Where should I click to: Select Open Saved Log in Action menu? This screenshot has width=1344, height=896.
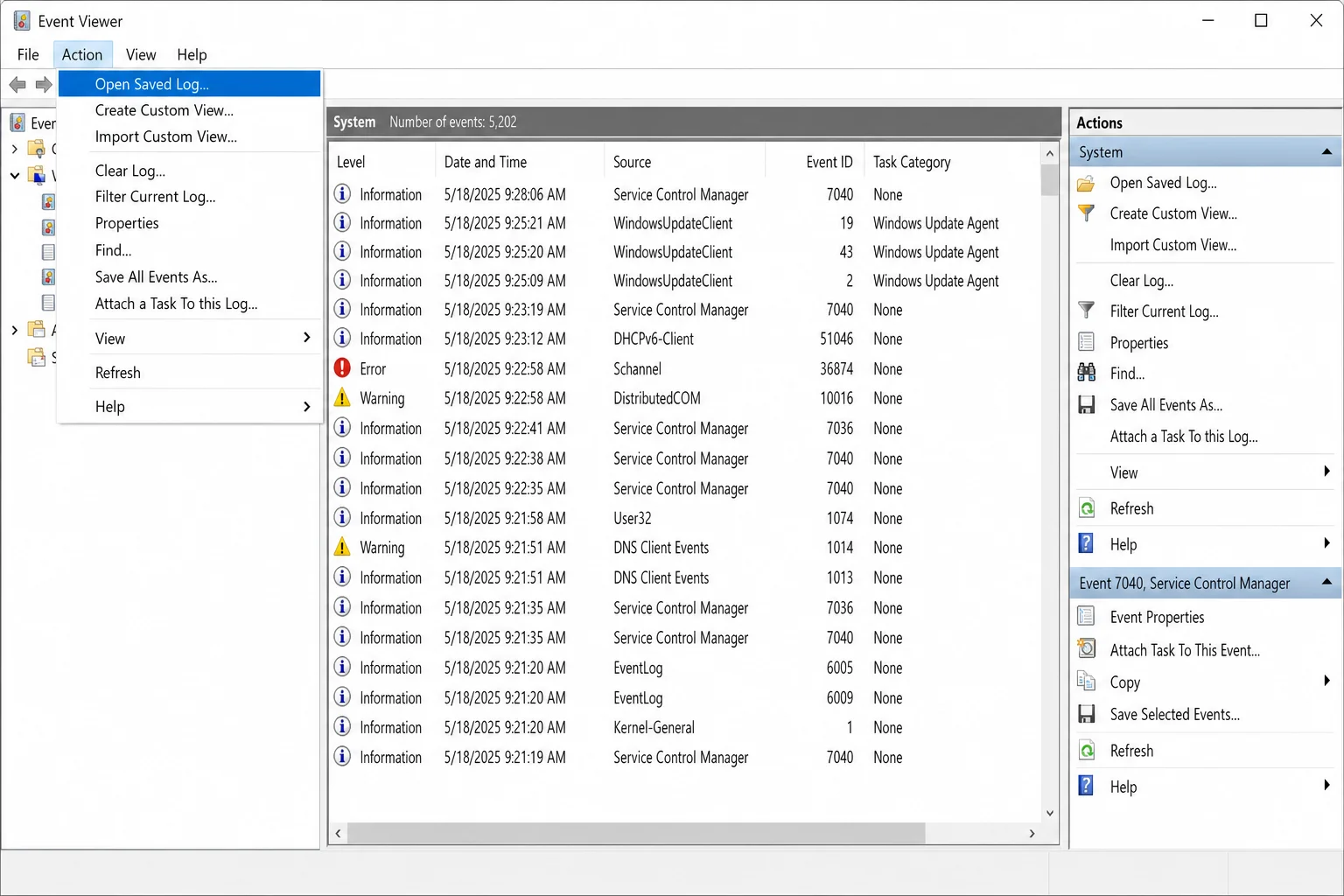tap(190, 84)
